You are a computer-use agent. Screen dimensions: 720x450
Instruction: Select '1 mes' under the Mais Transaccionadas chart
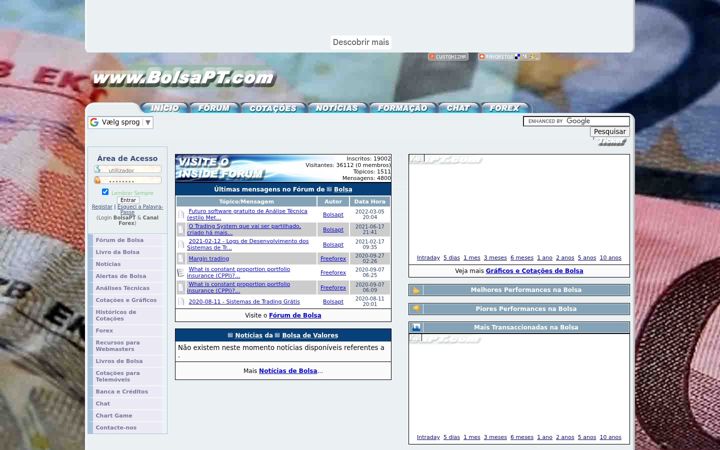click(x=472, y=438)
